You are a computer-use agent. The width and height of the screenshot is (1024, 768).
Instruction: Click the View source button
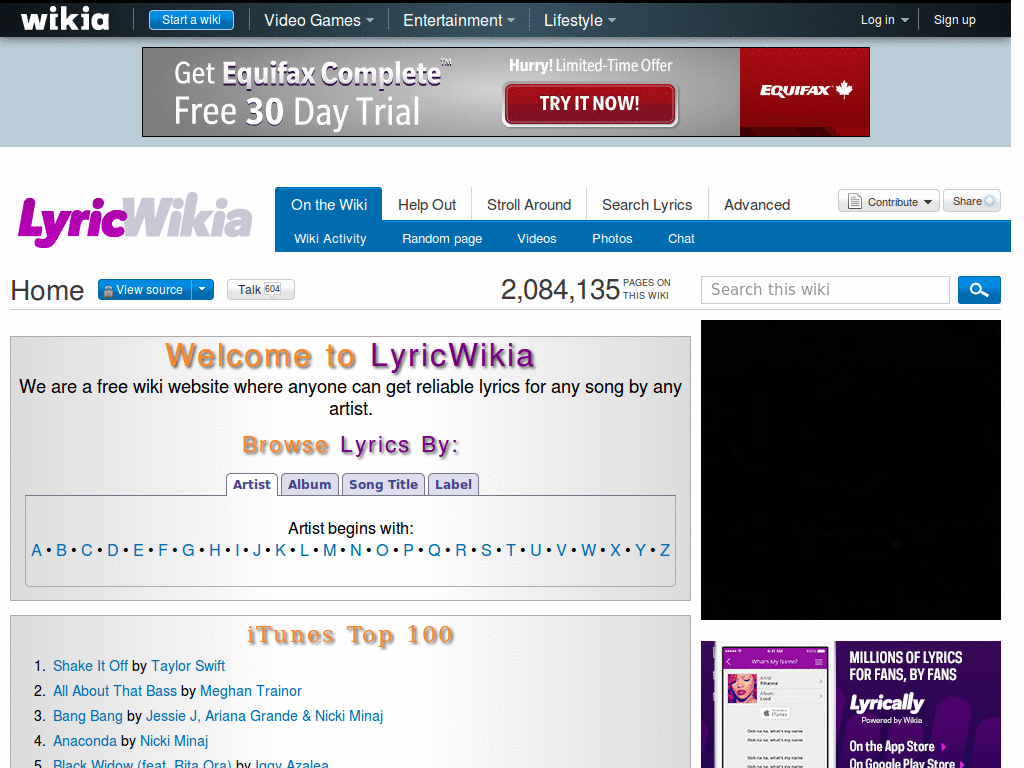(145, 289)
